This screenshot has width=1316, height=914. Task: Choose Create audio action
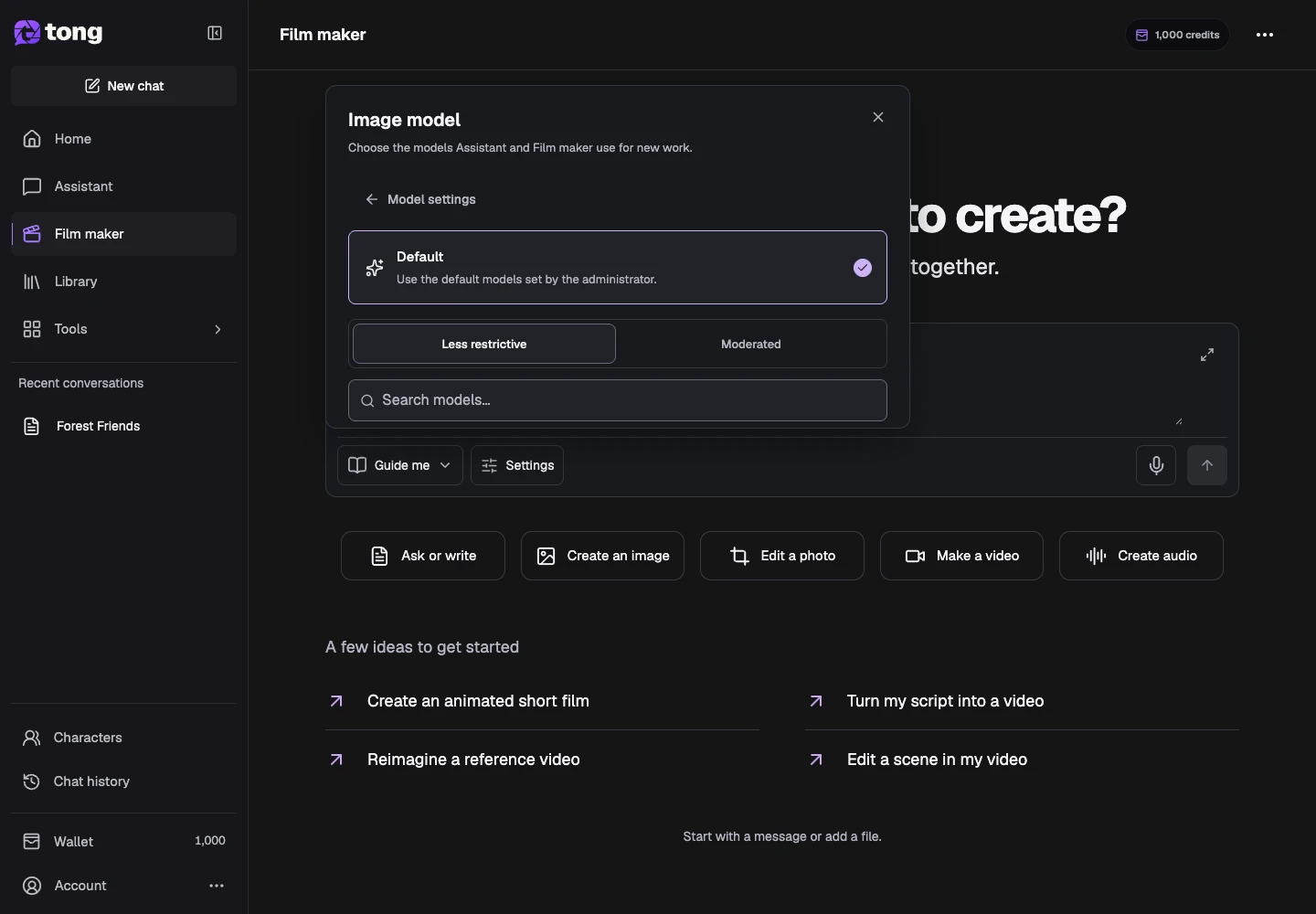1141,556
